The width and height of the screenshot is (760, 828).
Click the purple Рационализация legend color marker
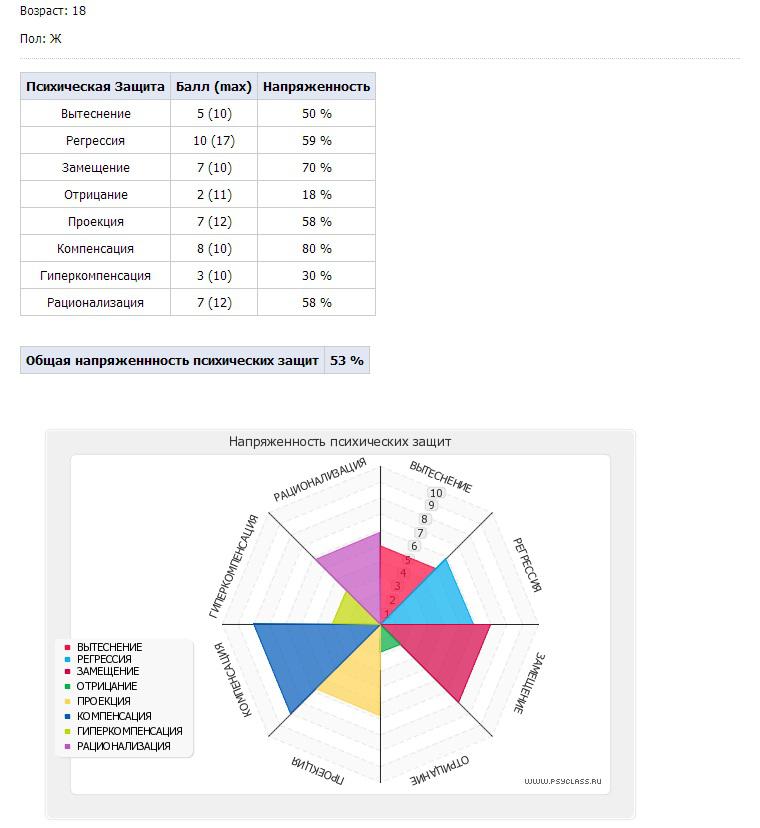(67, 746)
